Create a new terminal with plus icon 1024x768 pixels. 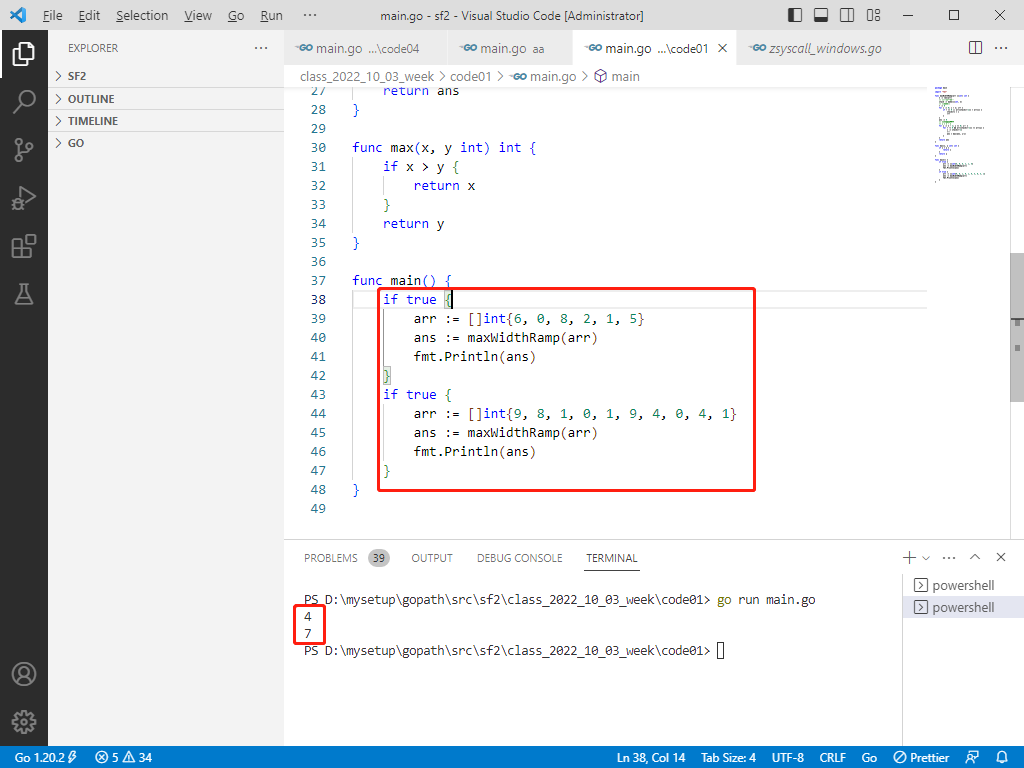point(908,558)
